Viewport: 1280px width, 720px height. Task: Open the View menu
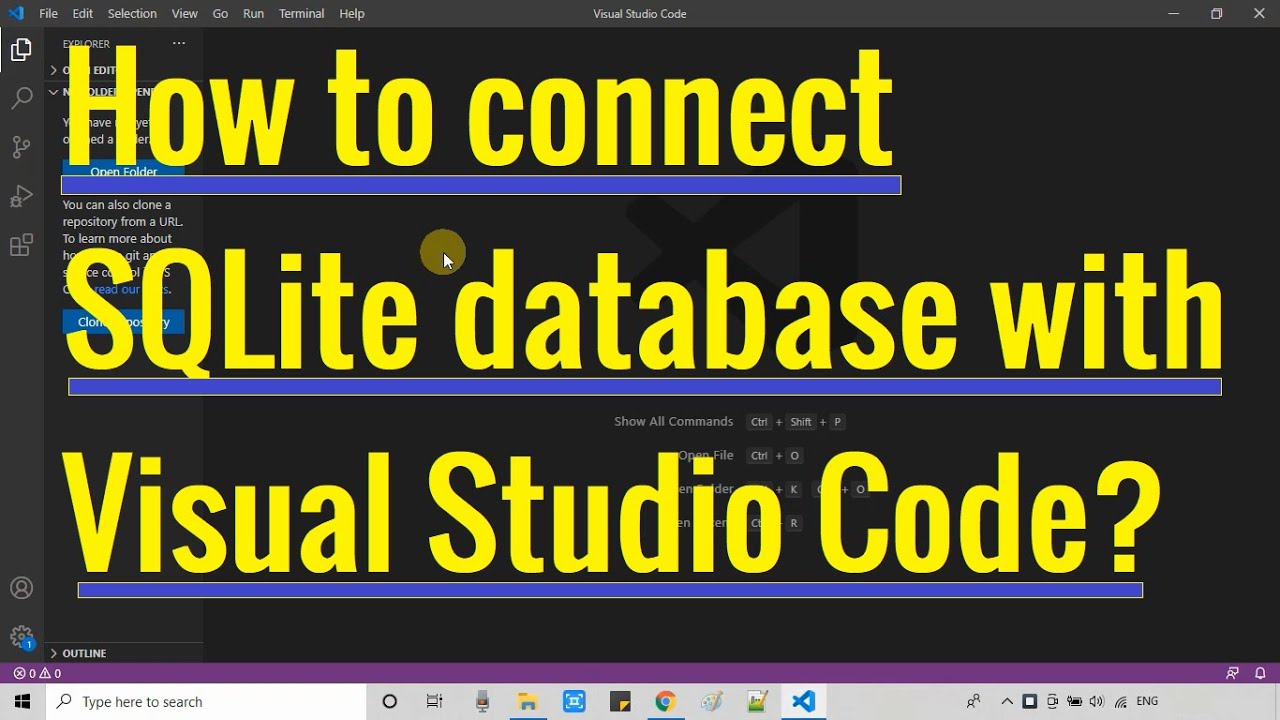(x=184, y=13)
